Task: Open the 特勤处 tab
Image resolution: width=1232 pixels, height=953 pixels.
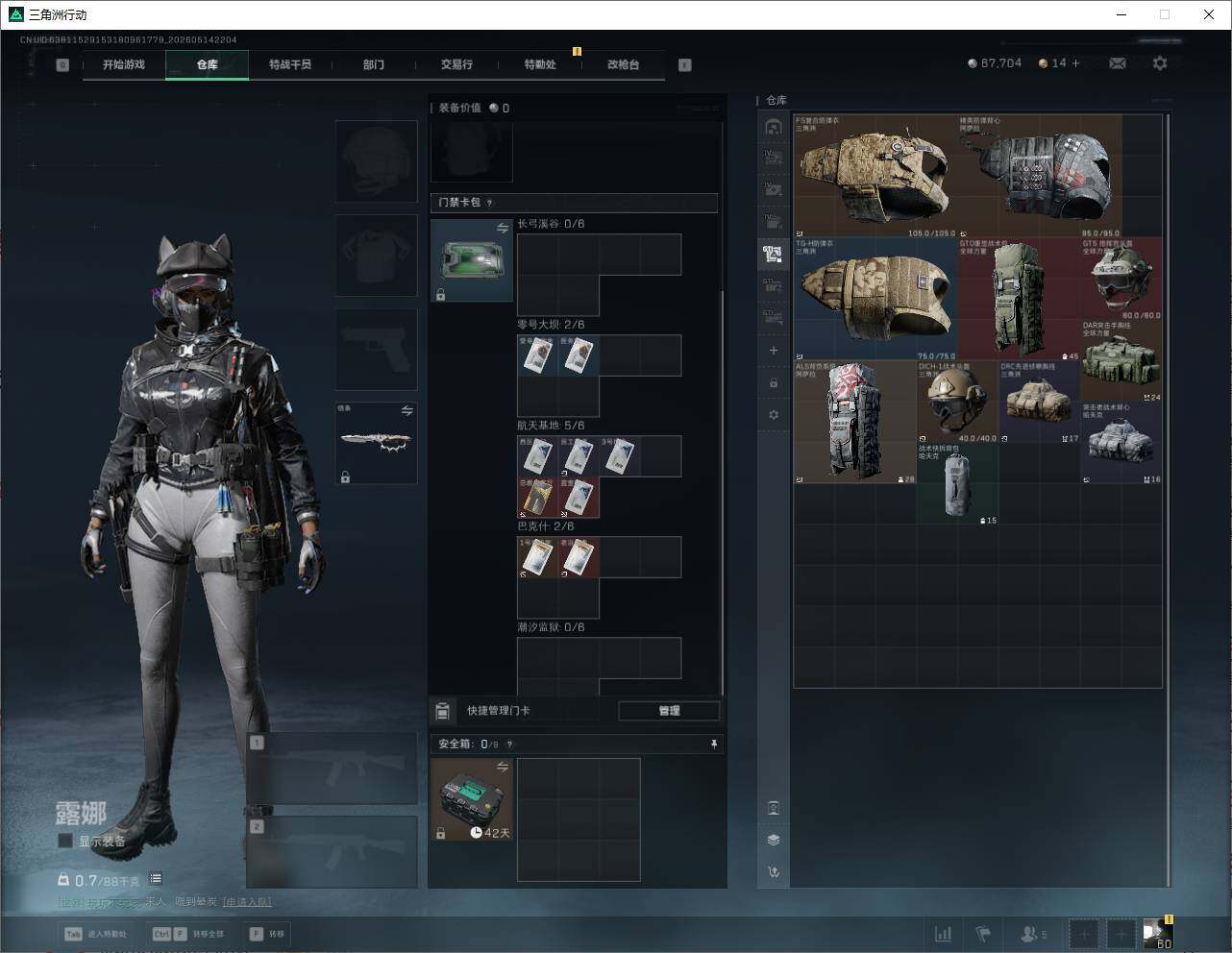Action: 540,64
